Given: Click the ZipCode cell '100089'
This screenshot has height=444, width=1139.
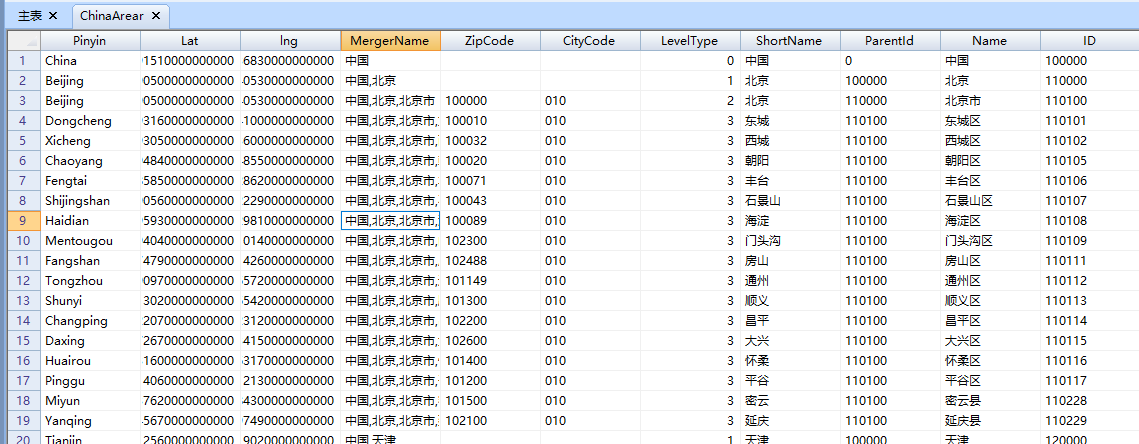Looking at the screenshot, I should point(490,221).
